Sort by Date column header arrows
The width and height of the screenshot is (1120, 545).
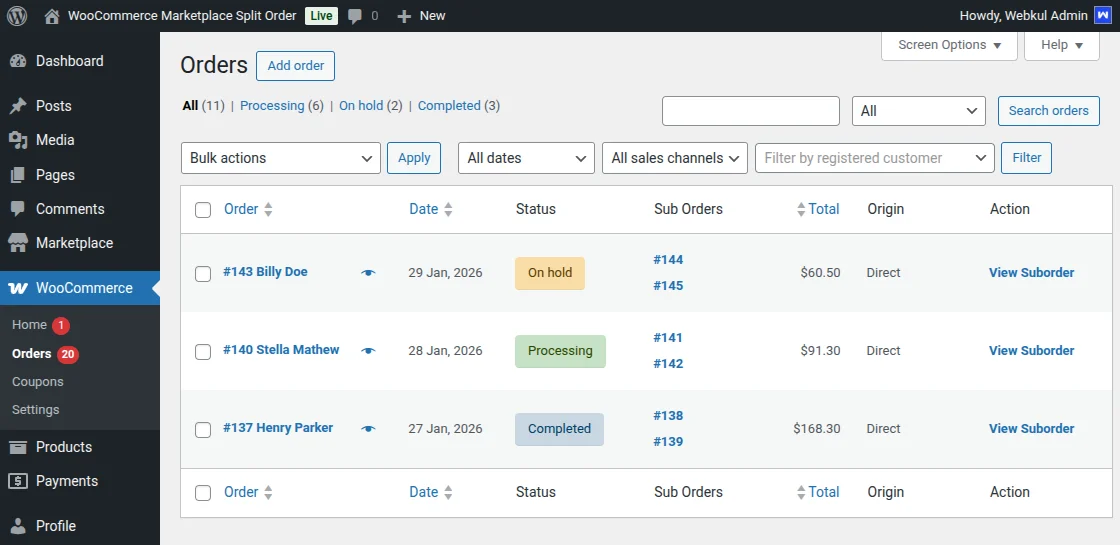448,209
